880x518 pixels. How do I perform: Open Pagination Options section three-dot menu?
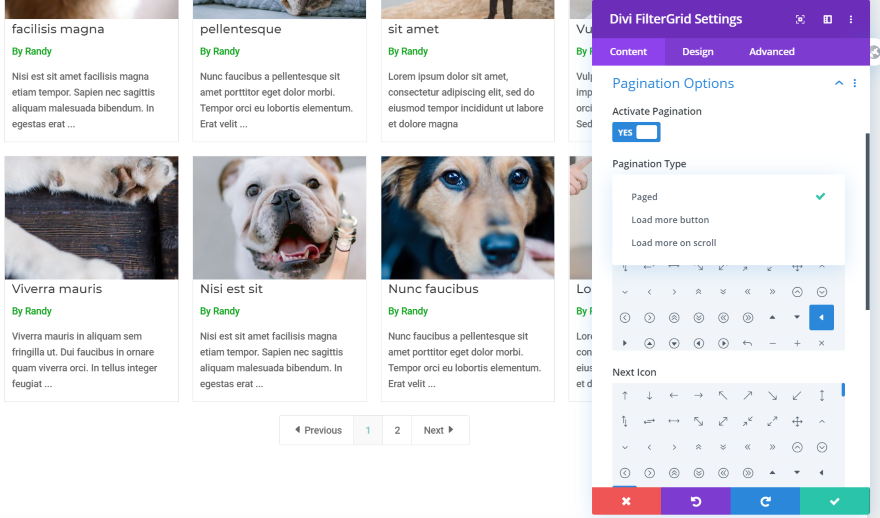855,83
